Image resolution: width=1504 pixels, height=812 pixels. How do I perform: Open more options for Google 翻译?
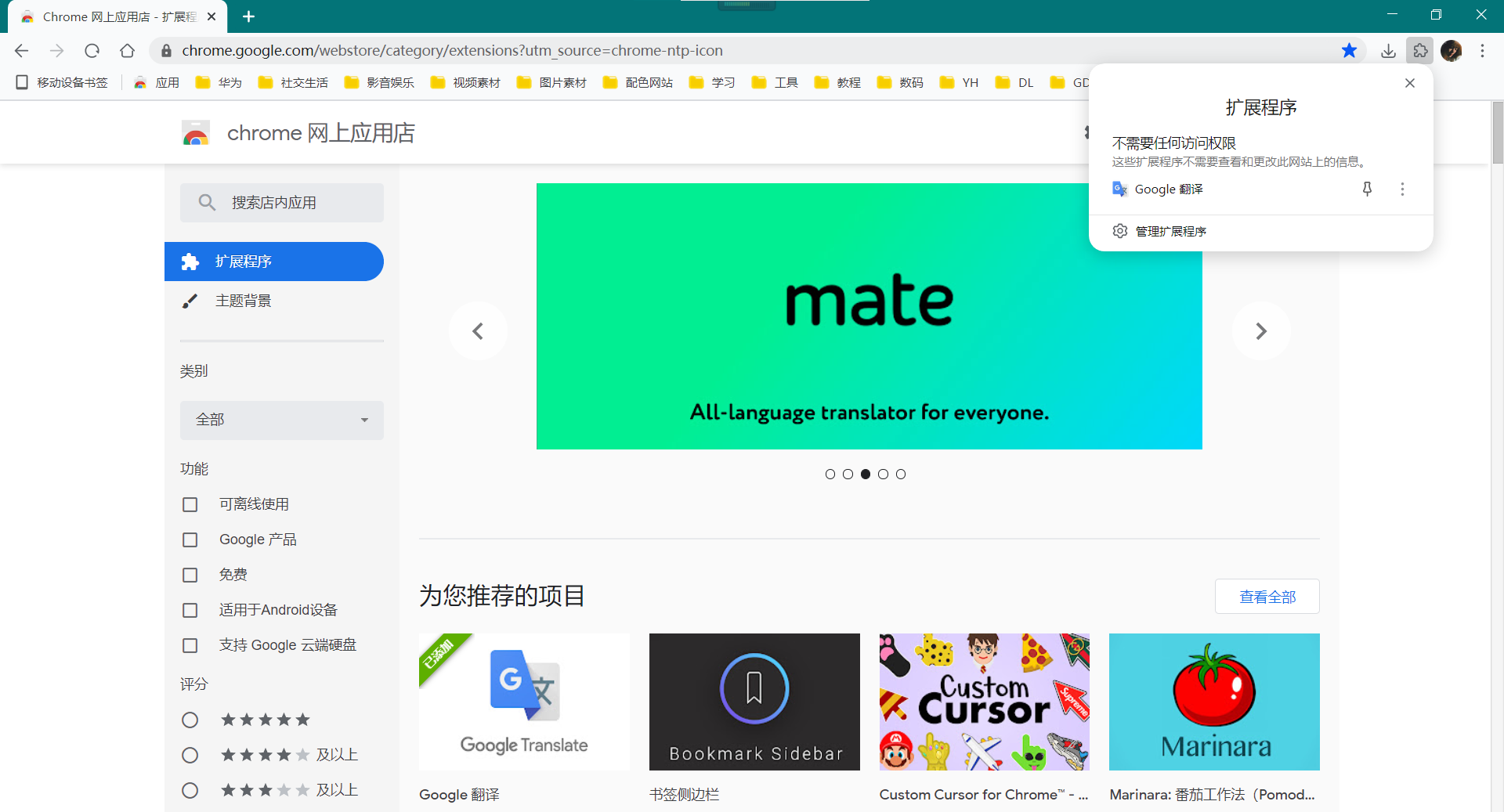coord(1402,189)
